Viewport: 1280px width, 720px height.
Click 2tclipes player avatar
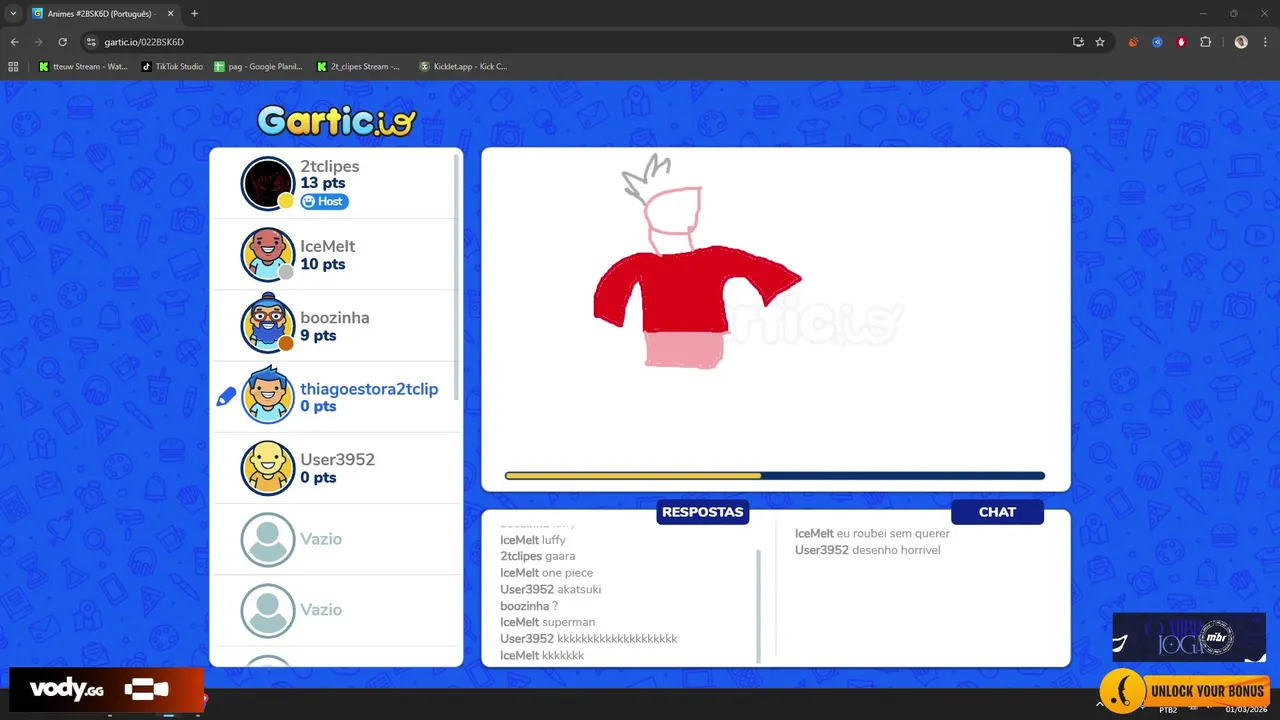(x=268, y=184)
